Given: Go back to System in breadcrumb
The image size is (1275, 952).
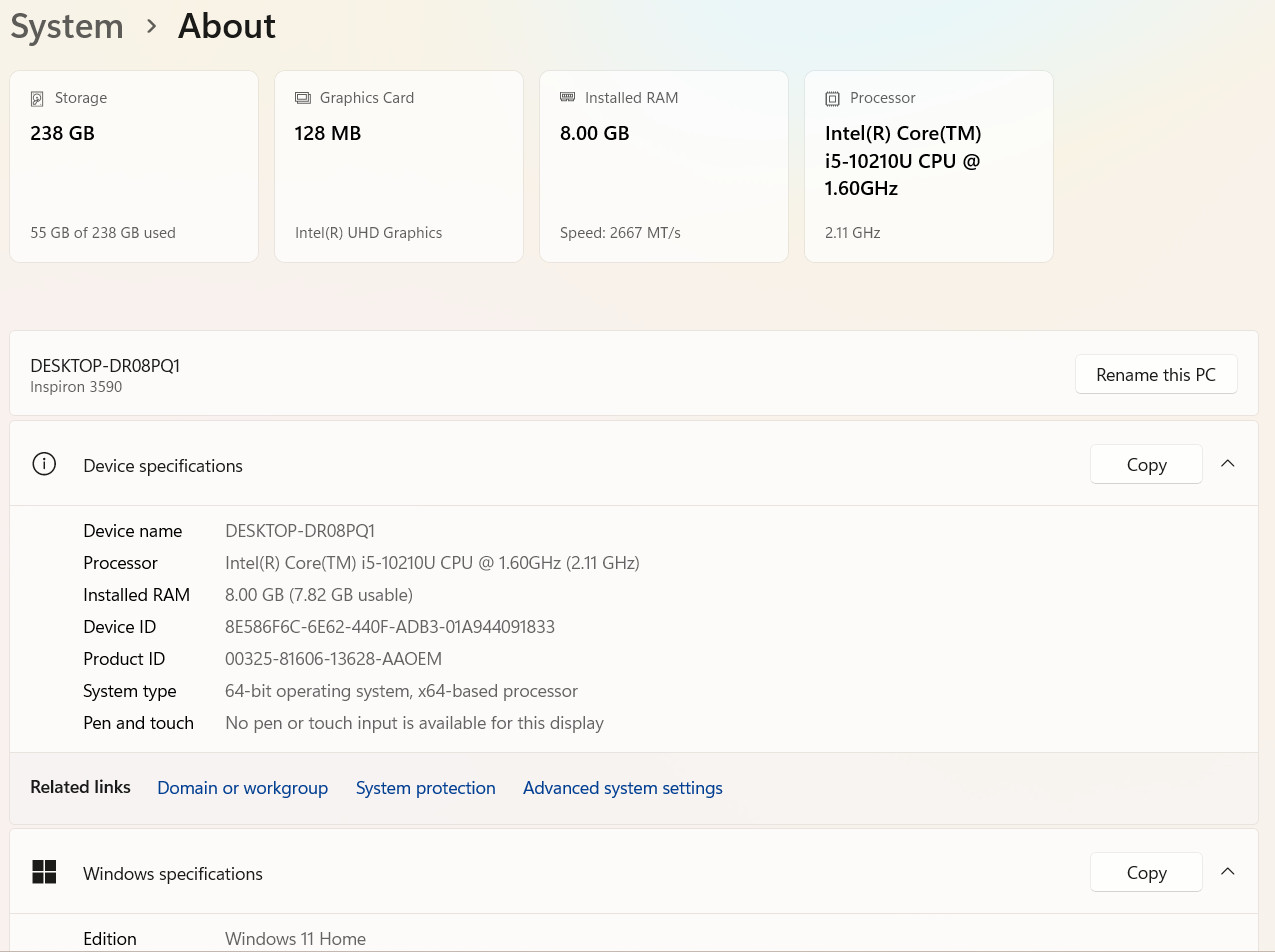Looking at the screenshot, I should 67,26.
